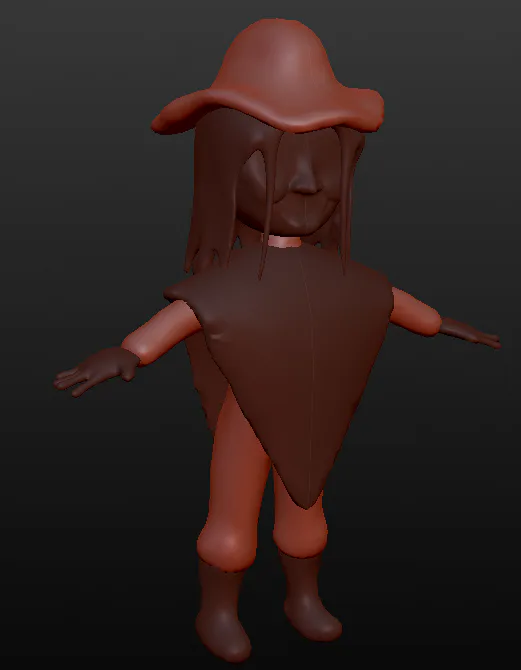The image size is (521, 670).
Task: Select the collar band at the neck
Action: 284,241
